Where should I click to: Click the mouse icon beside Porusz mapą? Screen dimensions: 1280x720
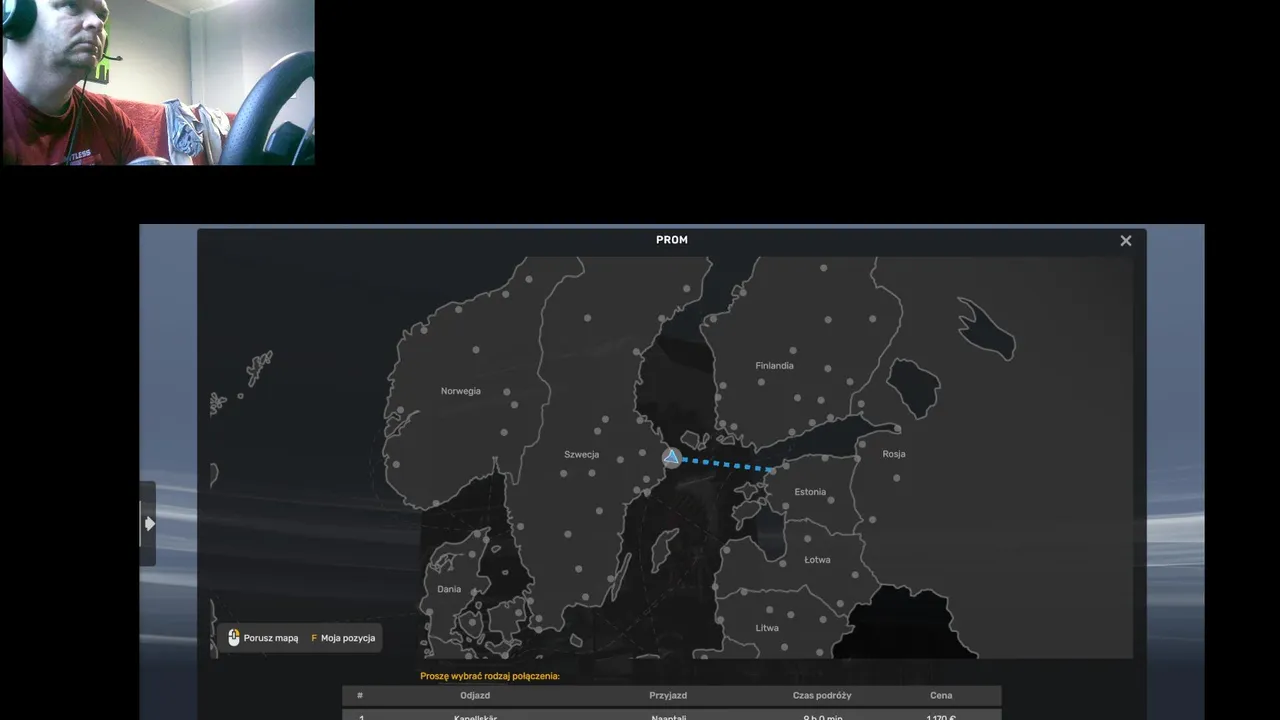tap(234, 638)
